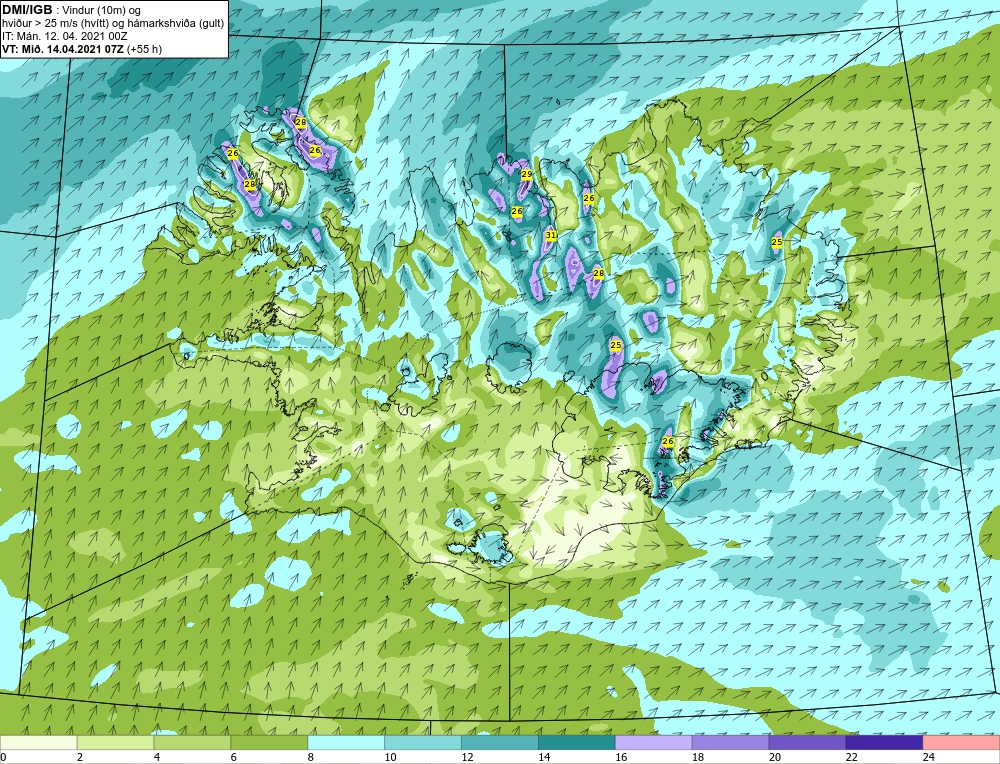Click the violet 20–22 m/s legend swatch
This screenshot has height=764, width=1000.
click(807, 742)
